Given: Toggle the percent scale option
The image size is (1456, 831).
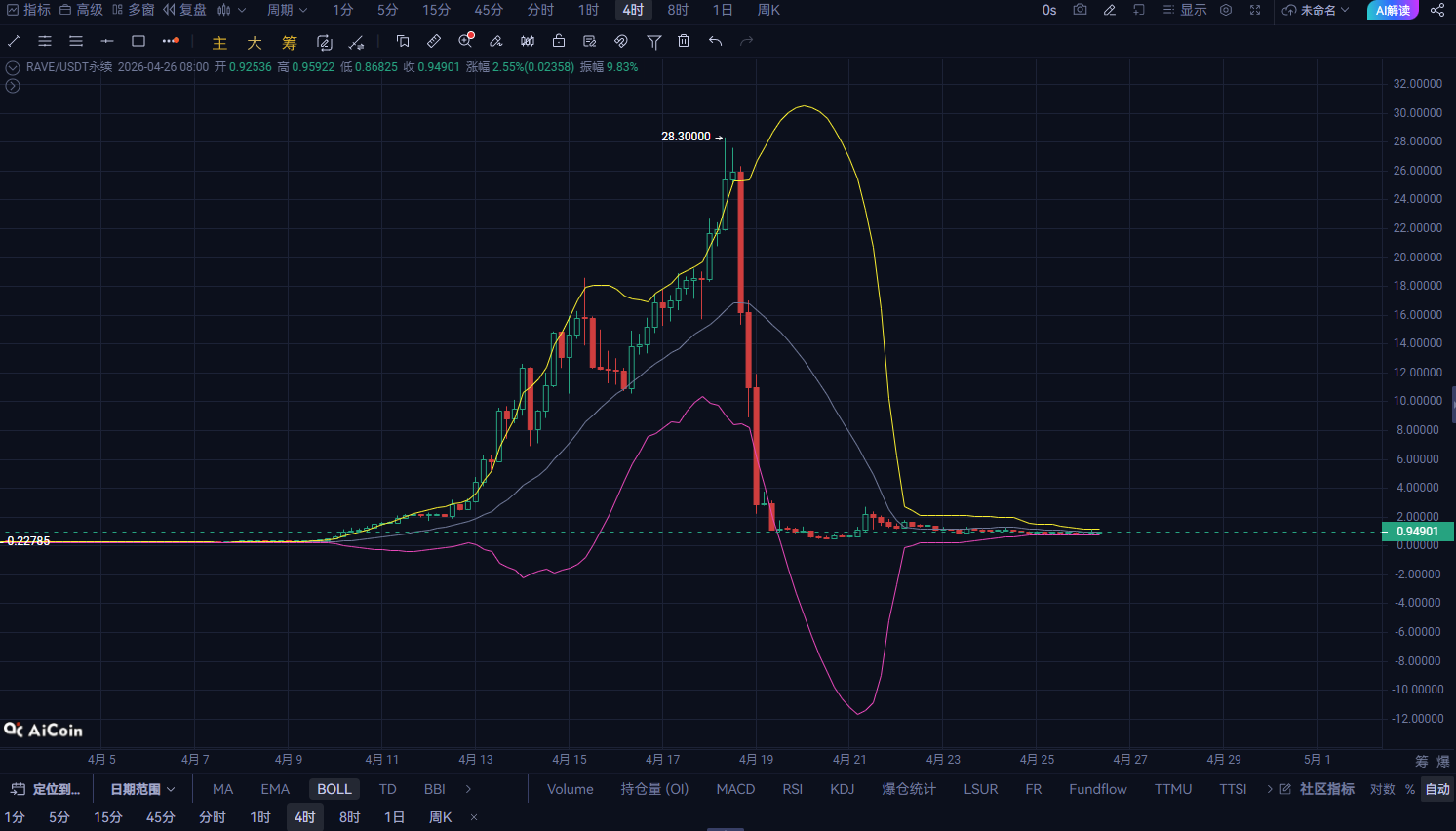Looking at the screenshot, I should (x=1410, y=789).
